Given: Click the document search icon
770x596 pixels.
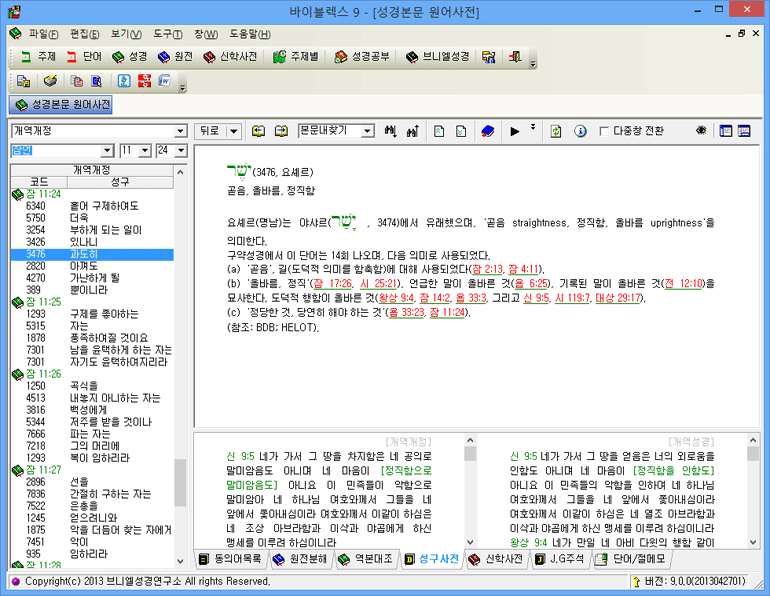Looking at the screenshot, I should (96, 81).
